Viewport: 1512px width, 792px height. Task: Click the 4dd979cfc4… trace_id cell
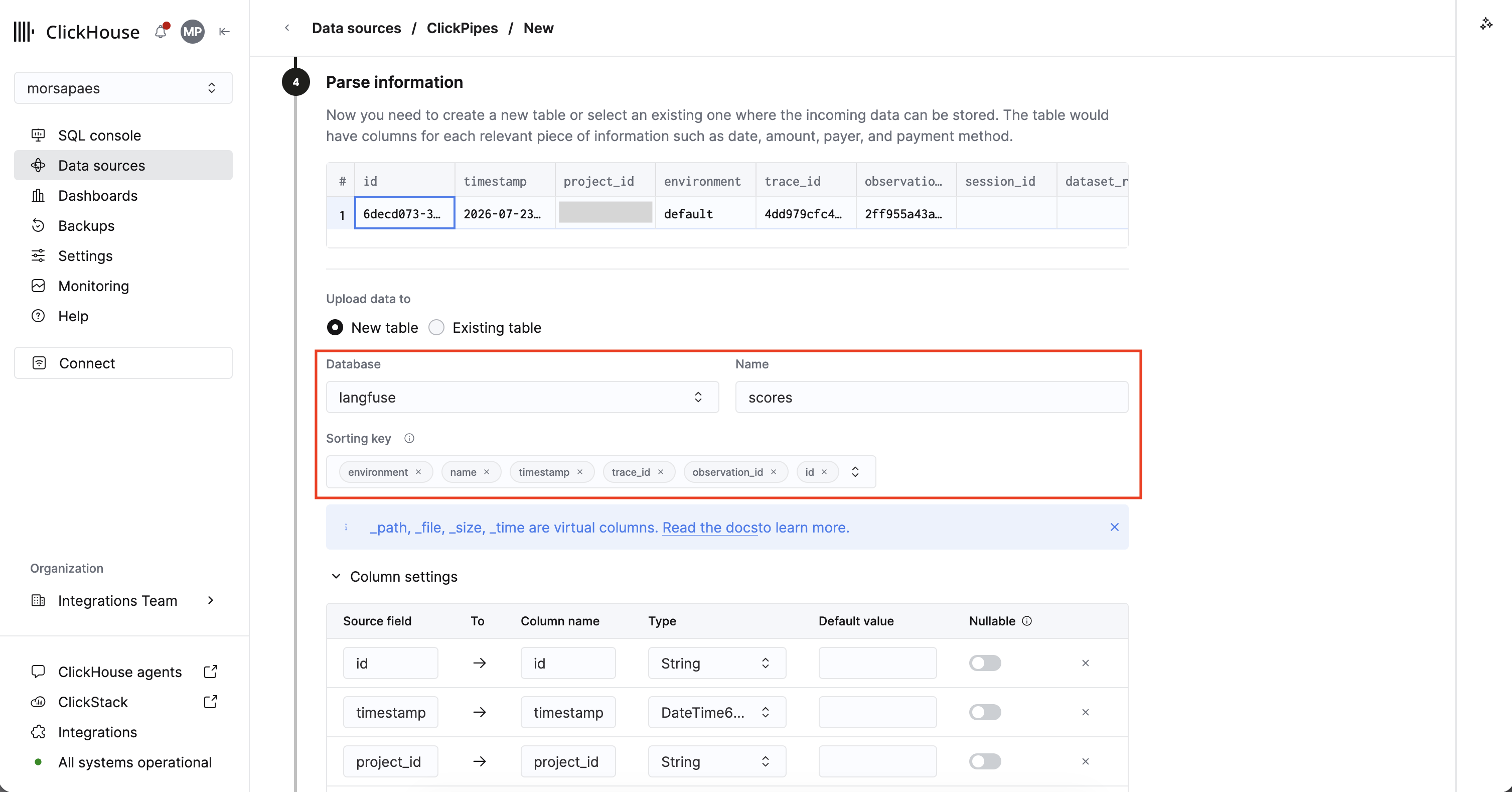(x=806, y=213)
